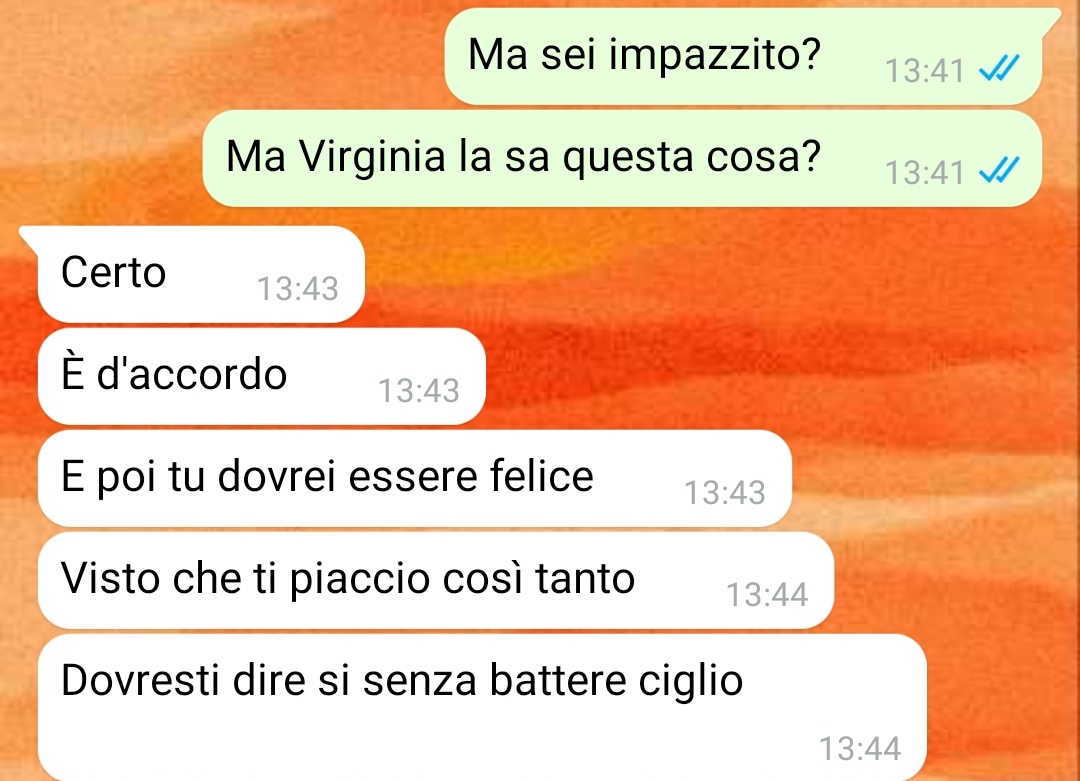Select the "E poi tu dovrei essere felice" message
The height and width of the screenshot is (781, 1080).
pyautogui.click(x=415, y=478)
